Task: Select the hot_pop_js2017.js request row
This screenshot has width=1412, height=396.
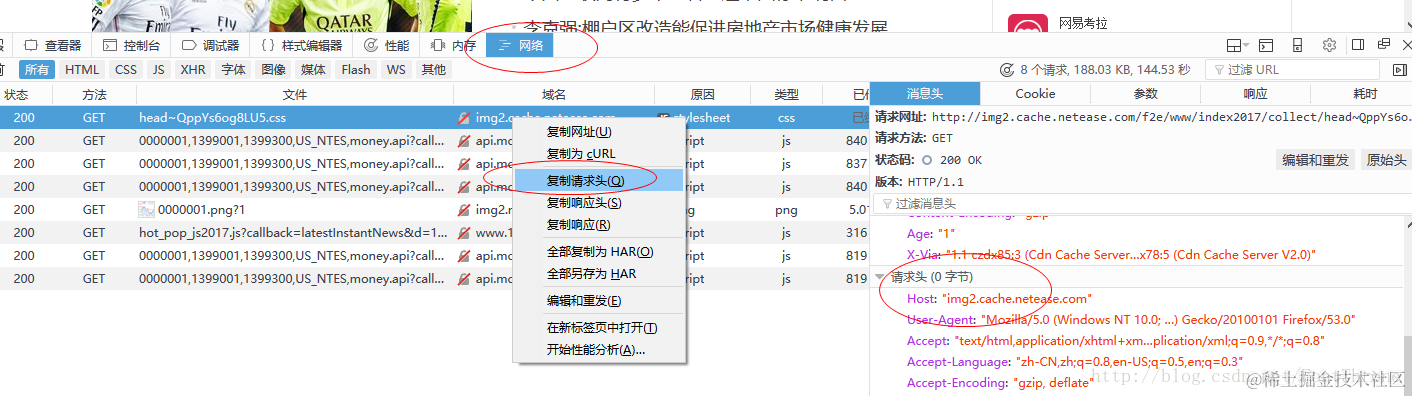Action: tap(434, 233)
